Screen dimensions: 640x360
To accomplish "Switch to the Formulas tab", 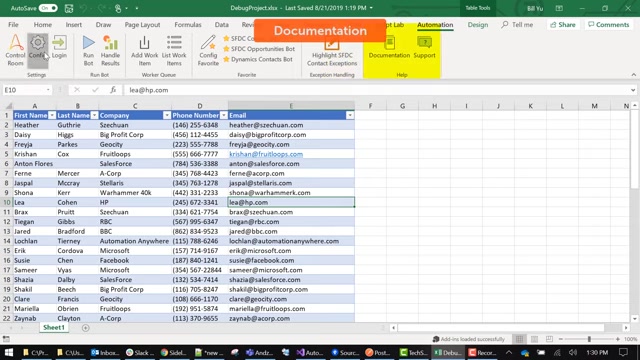I will [x=188, y=24].
